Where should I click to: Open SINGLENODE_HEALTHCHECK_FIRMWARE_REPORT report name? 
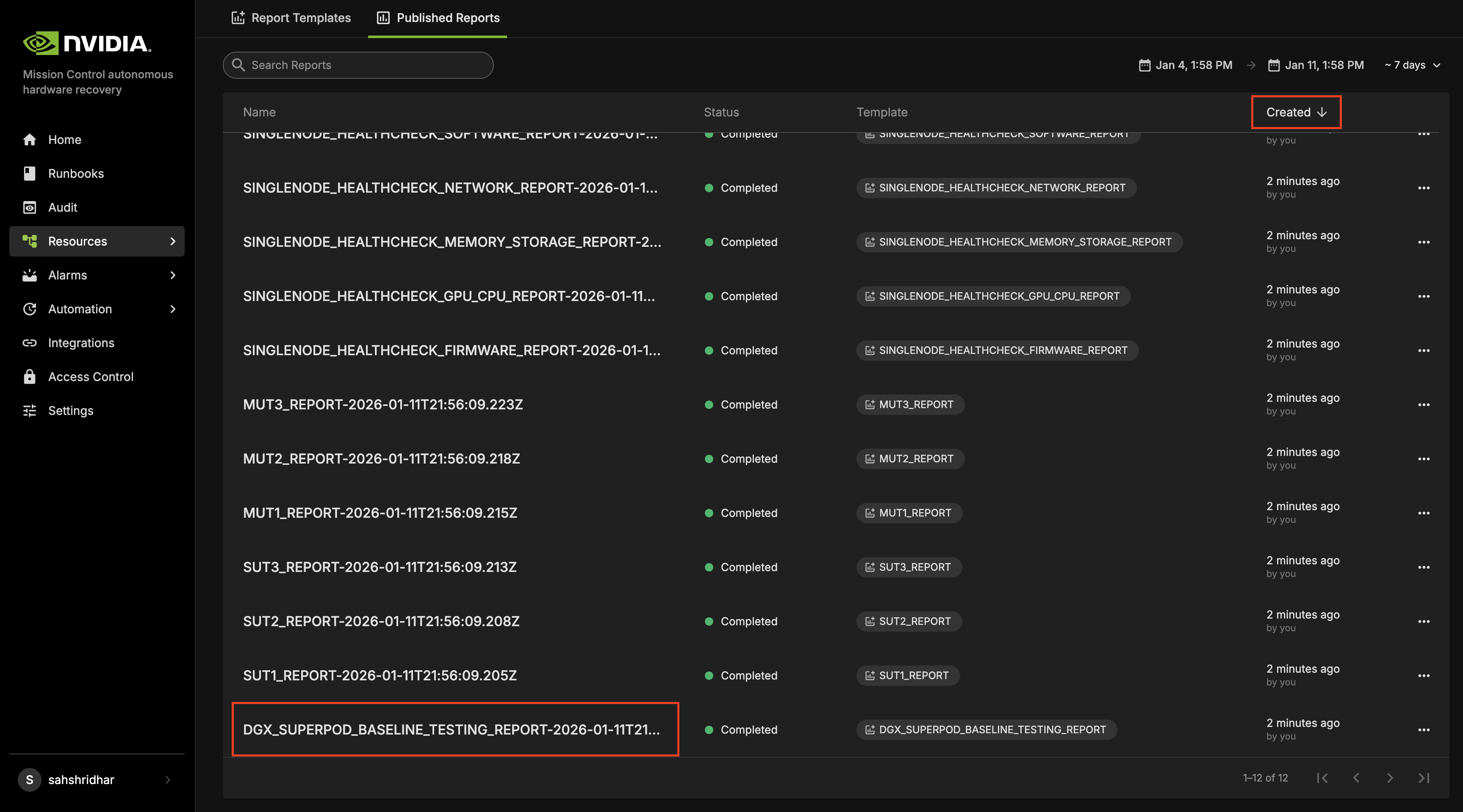pos(452,351)
